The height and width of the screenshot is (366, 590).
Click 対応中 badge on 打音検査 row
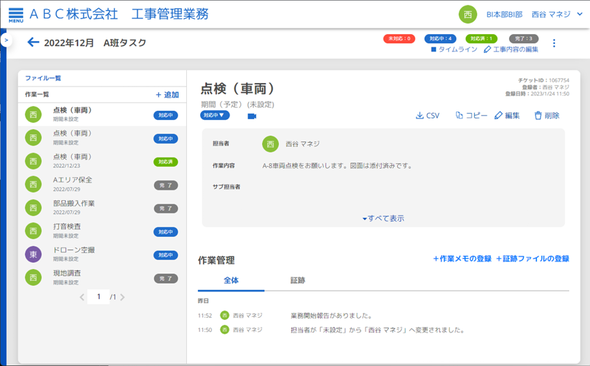(x=166, y=232)
